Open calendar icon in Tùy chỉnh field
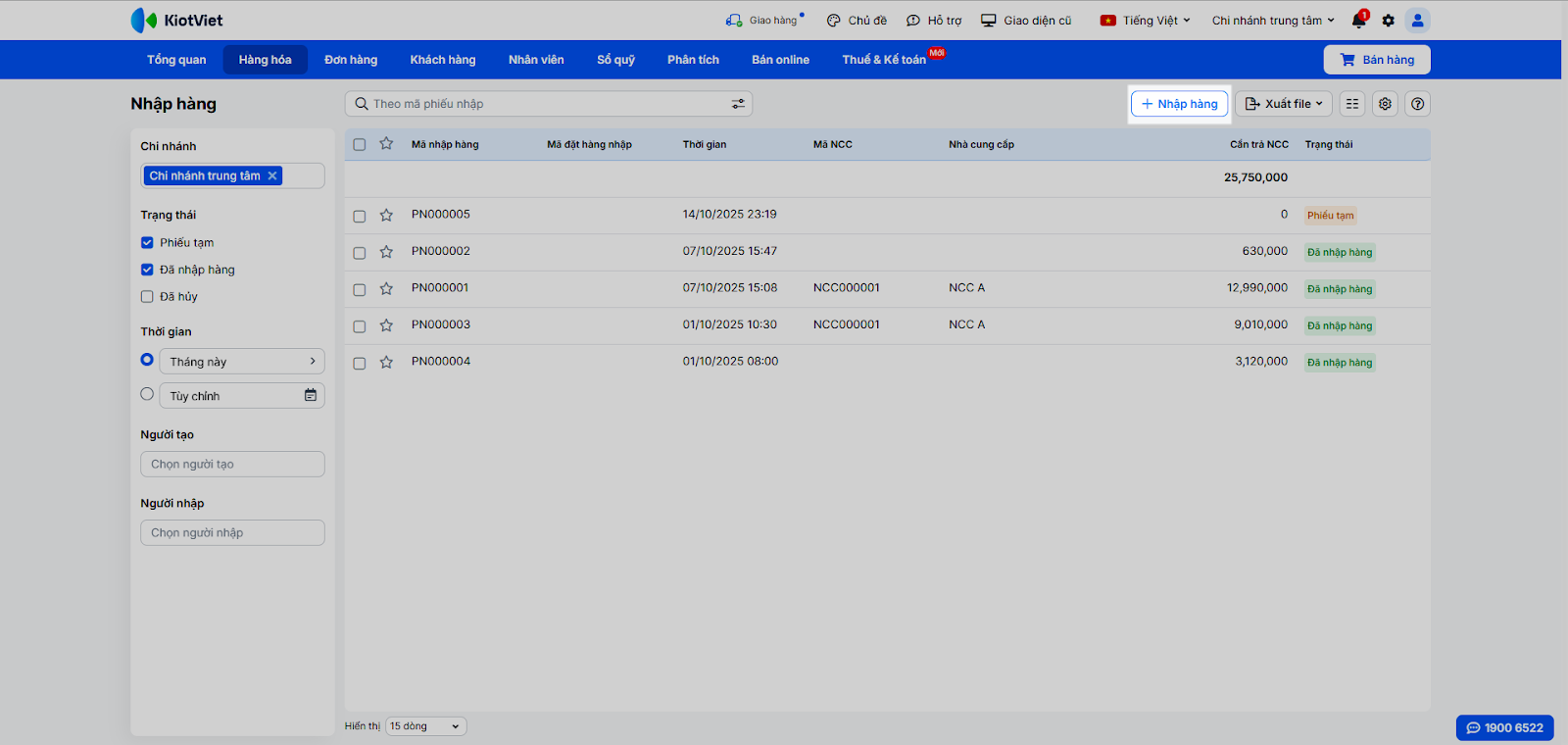1568x745 pixels. [311, 395]
